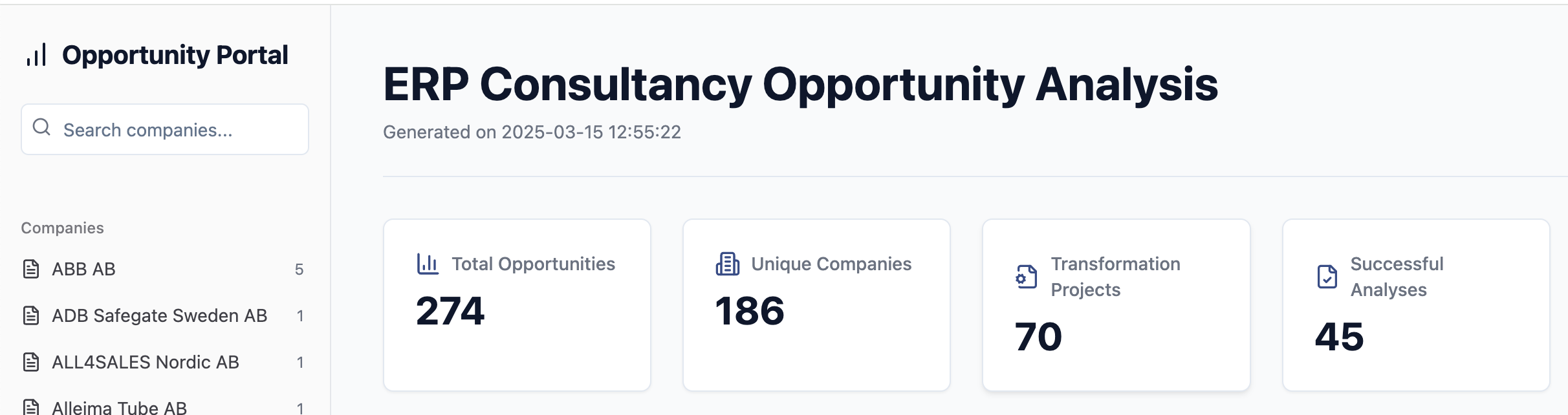
Task: Click the document icon beside ALL4SALES Nordic AB
Action: [x=30, y=362]
